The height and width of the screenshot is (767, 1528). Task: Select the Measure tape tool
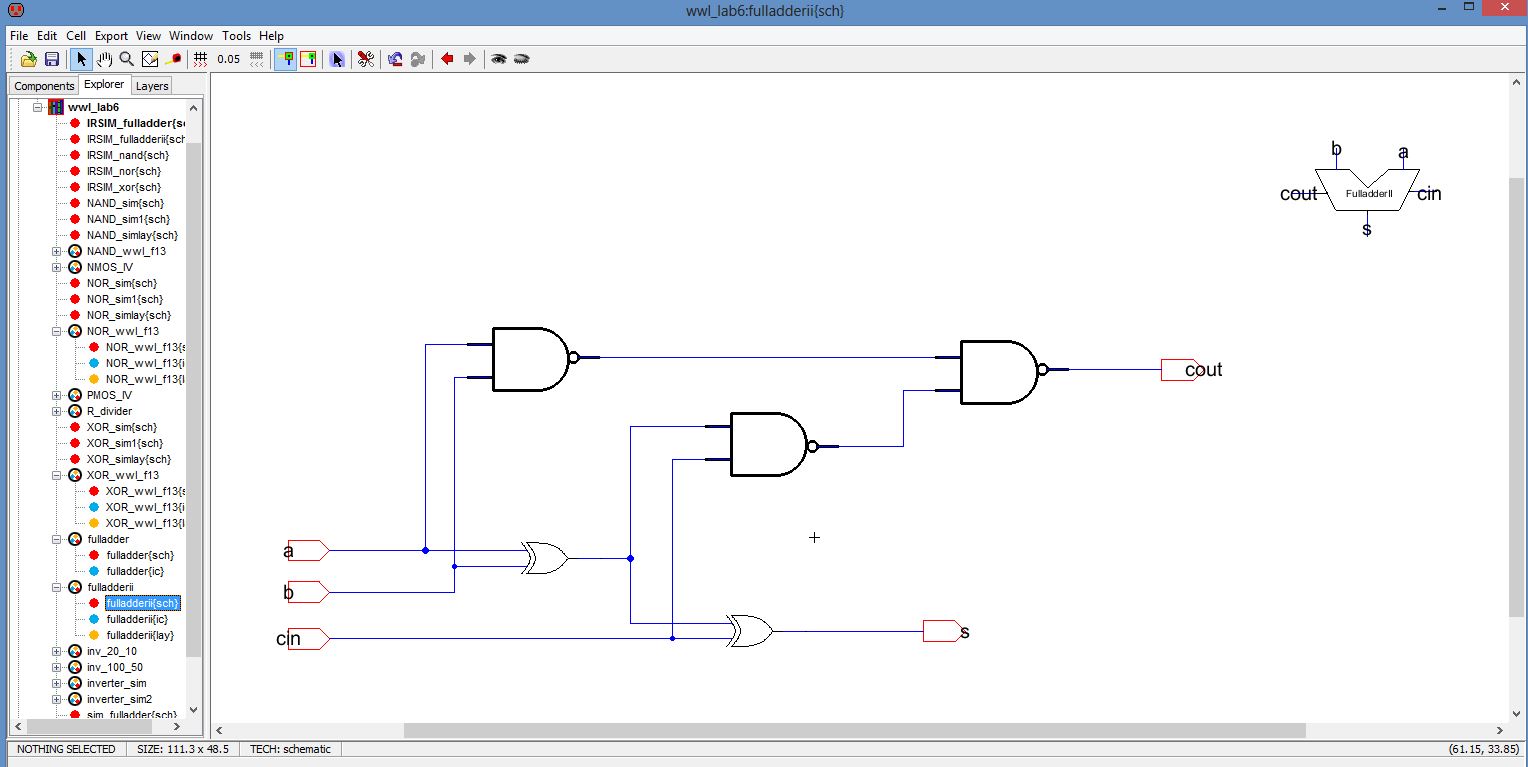point(173,59)
